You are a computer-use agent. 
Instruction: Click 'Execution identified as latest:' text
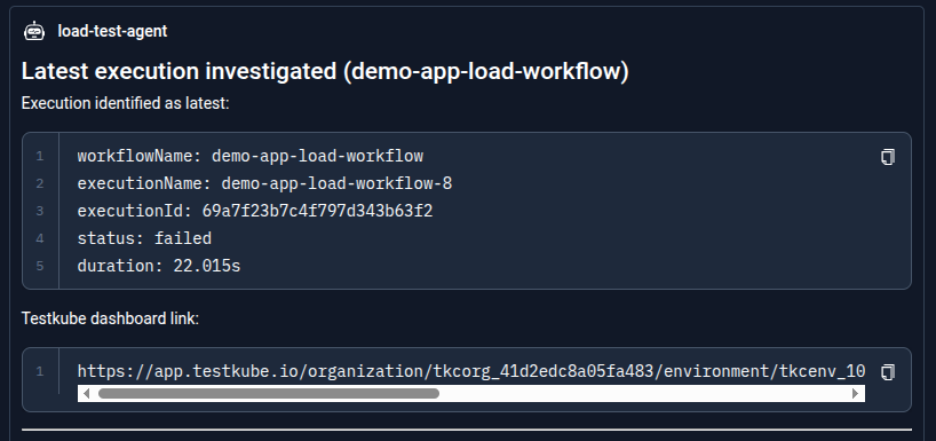pos(125,103)
